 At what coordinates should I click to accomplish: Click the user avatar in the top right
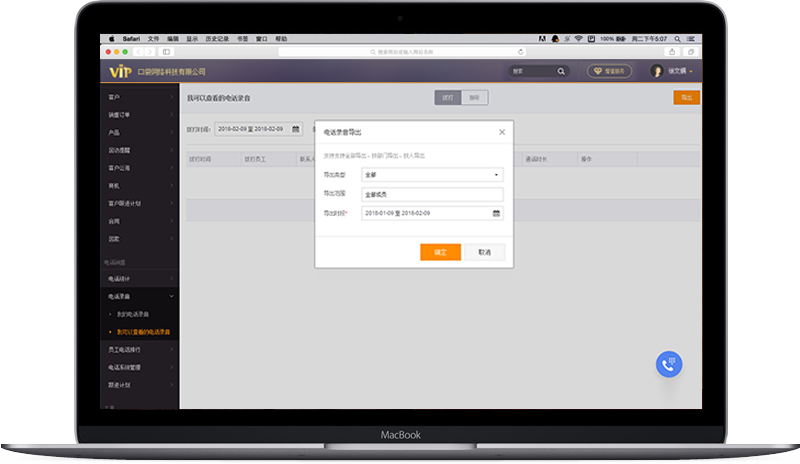[x=657, y=71]
